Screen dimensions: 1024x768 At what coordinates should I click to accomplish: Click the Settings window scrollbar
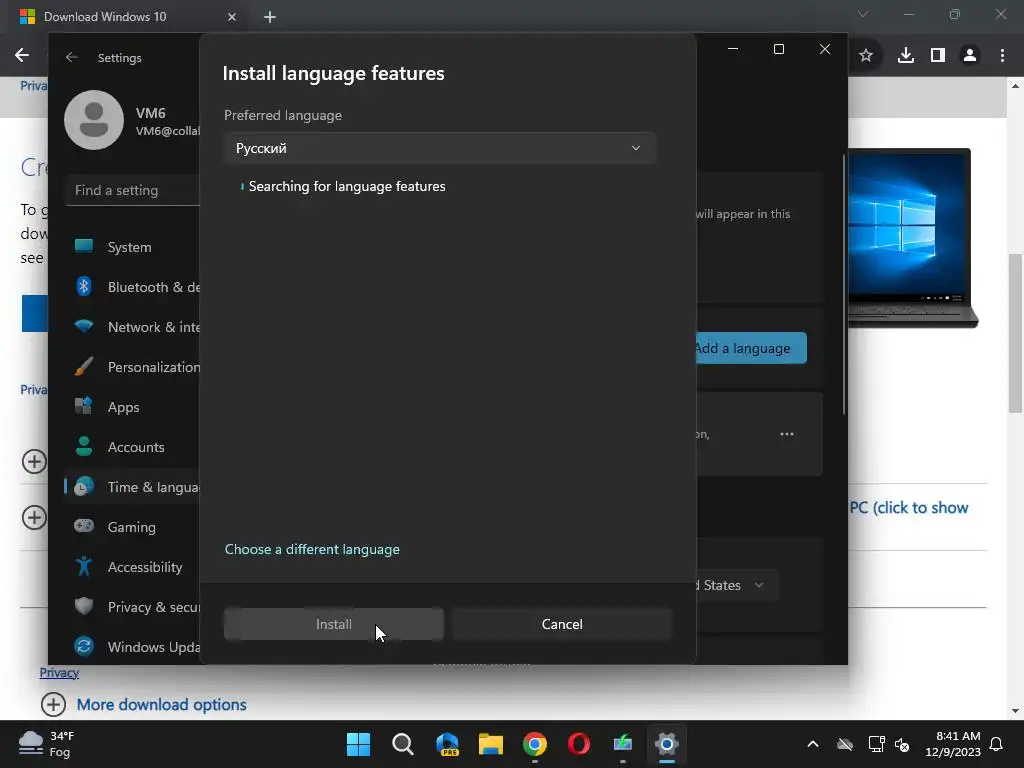click(844, 284)
